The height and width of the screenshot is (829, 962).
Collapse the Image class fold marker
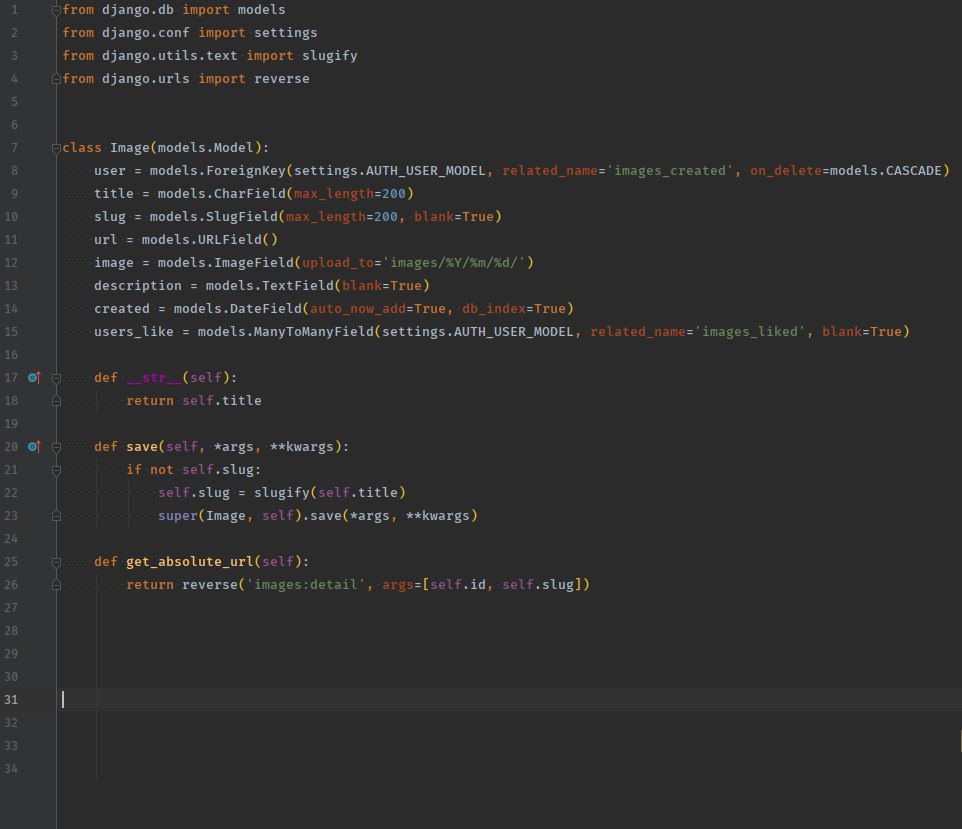coord(56,148)
